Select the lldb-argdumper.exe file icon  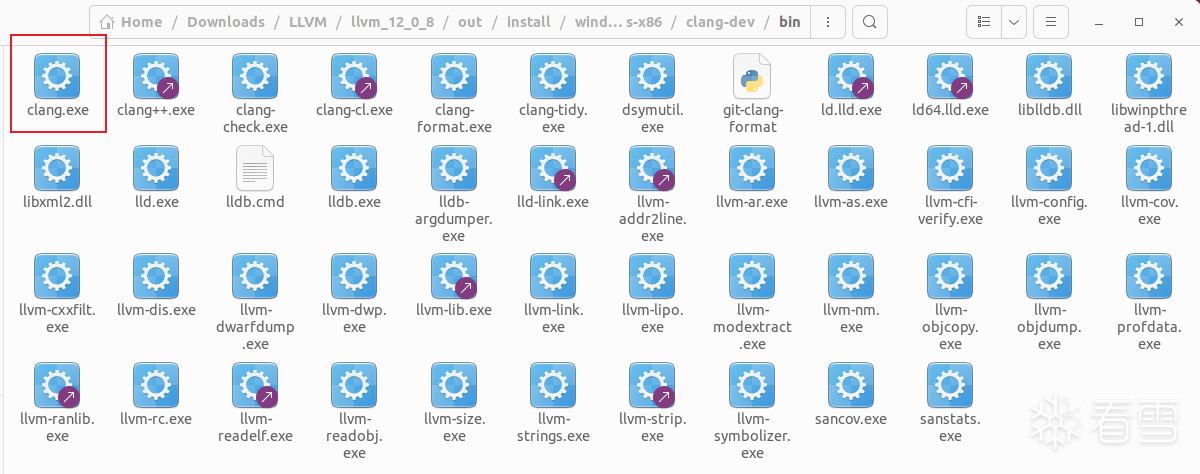pyautogui.click(x=454, y=168)
